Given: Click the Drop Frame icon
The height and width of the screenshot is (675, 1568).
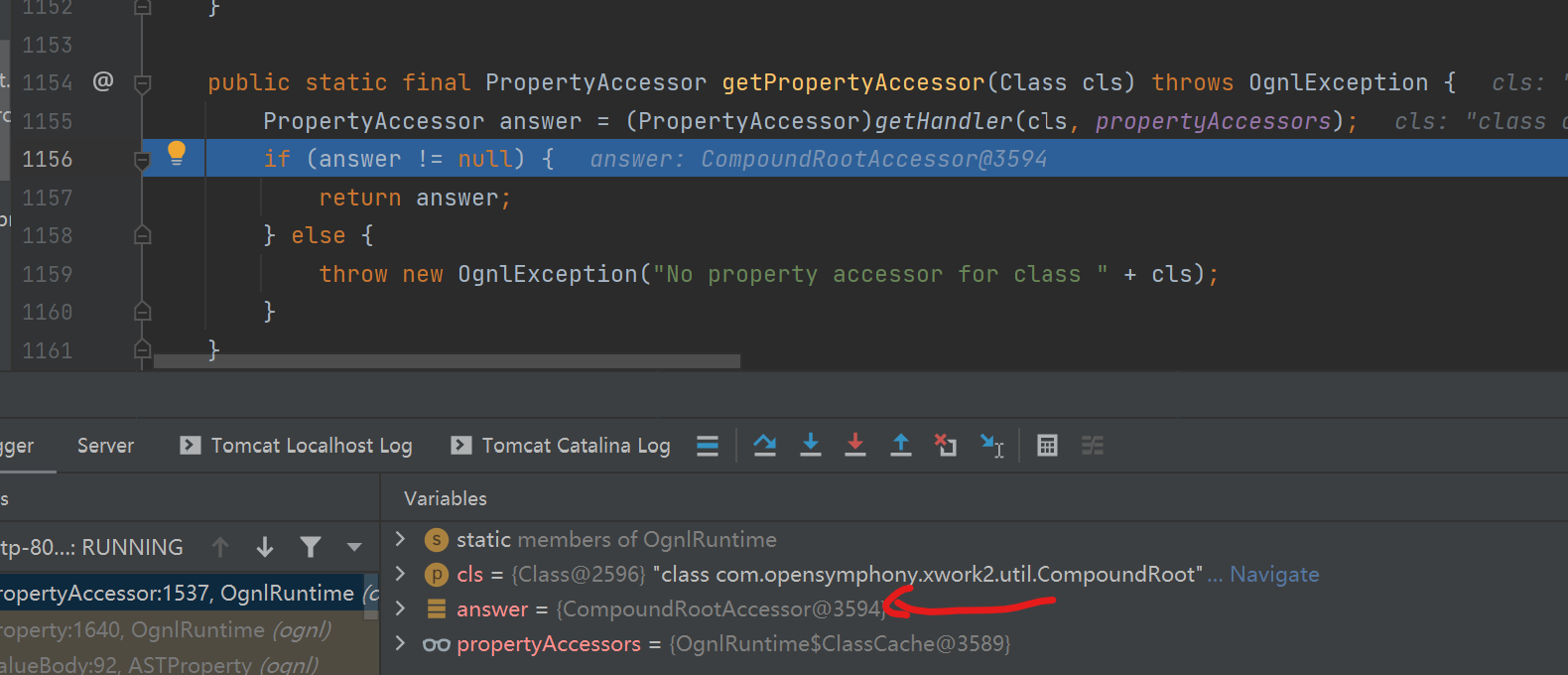Looking at the screenshot, I should point(945,446).
